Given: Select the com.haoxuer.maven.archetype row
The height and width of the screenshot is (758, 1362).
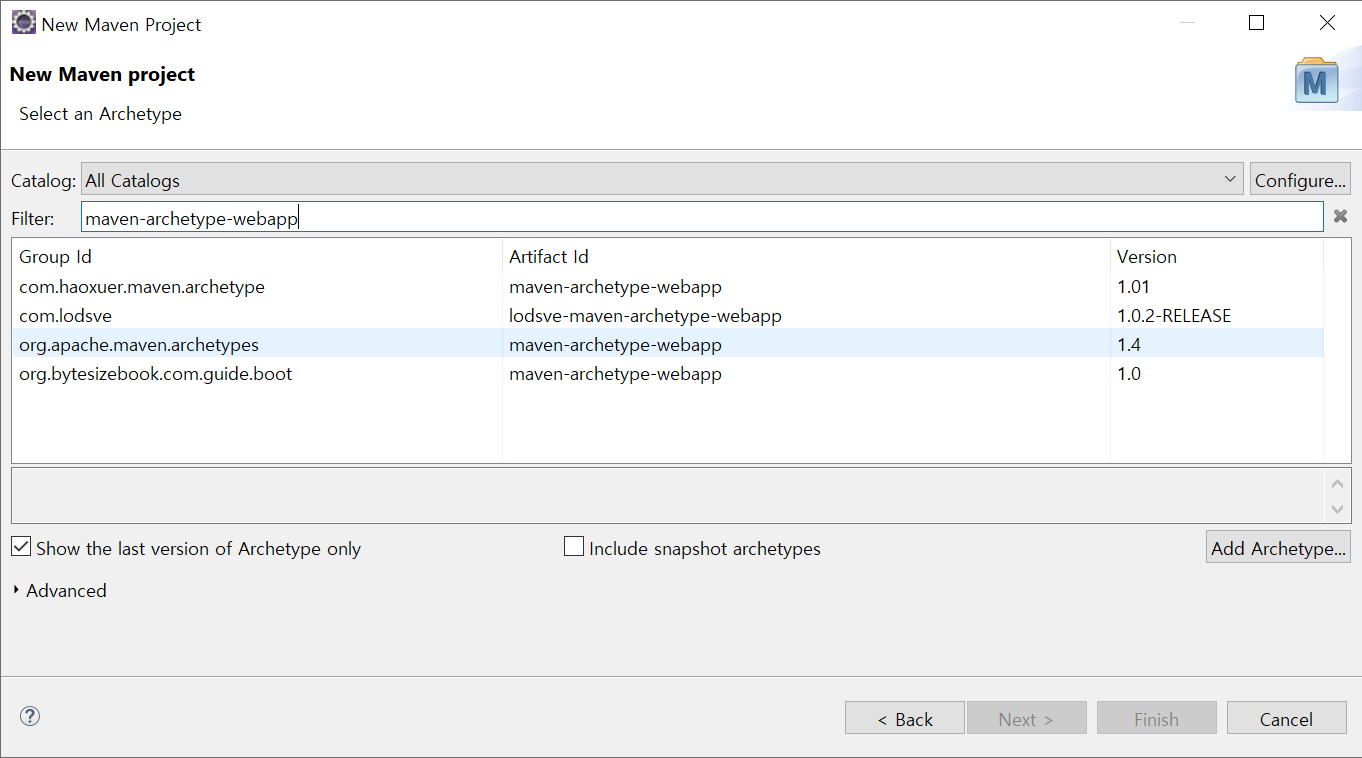Looking at the screenshot, I should click(x=668, y=287).
